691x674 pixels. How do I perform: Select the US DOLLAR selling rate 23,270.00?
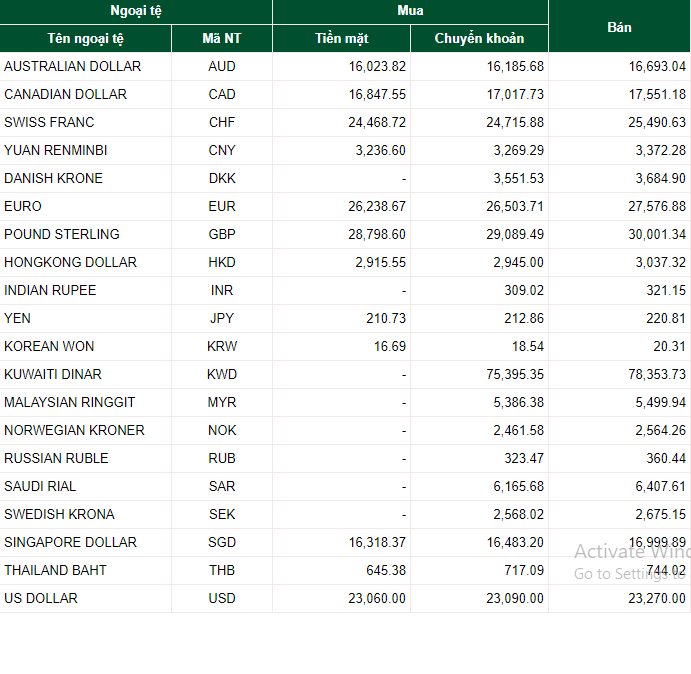click(x=657, y=598)
